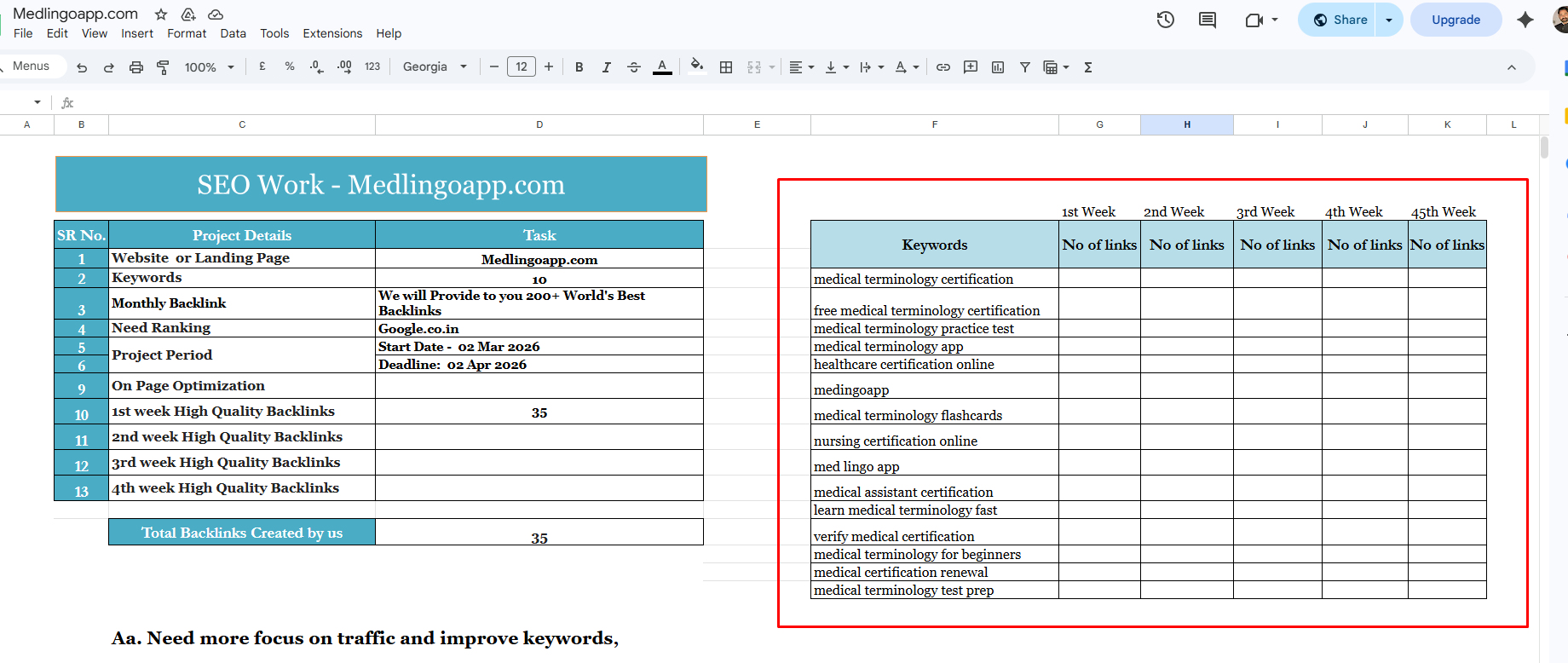Click the Menus search box

(32, 66)
